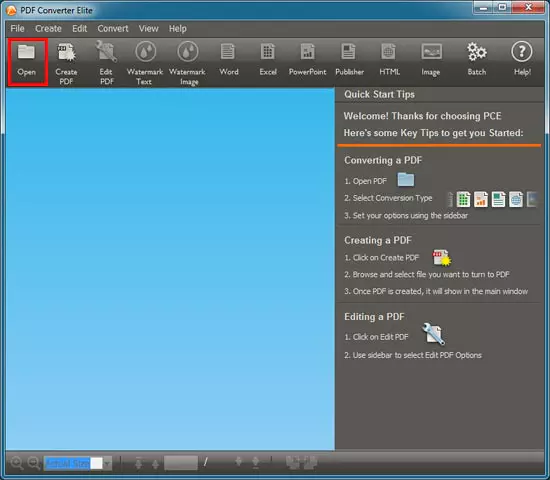
Task: Click the 'Editing a PDF' heading
Action: coord(374,317)
